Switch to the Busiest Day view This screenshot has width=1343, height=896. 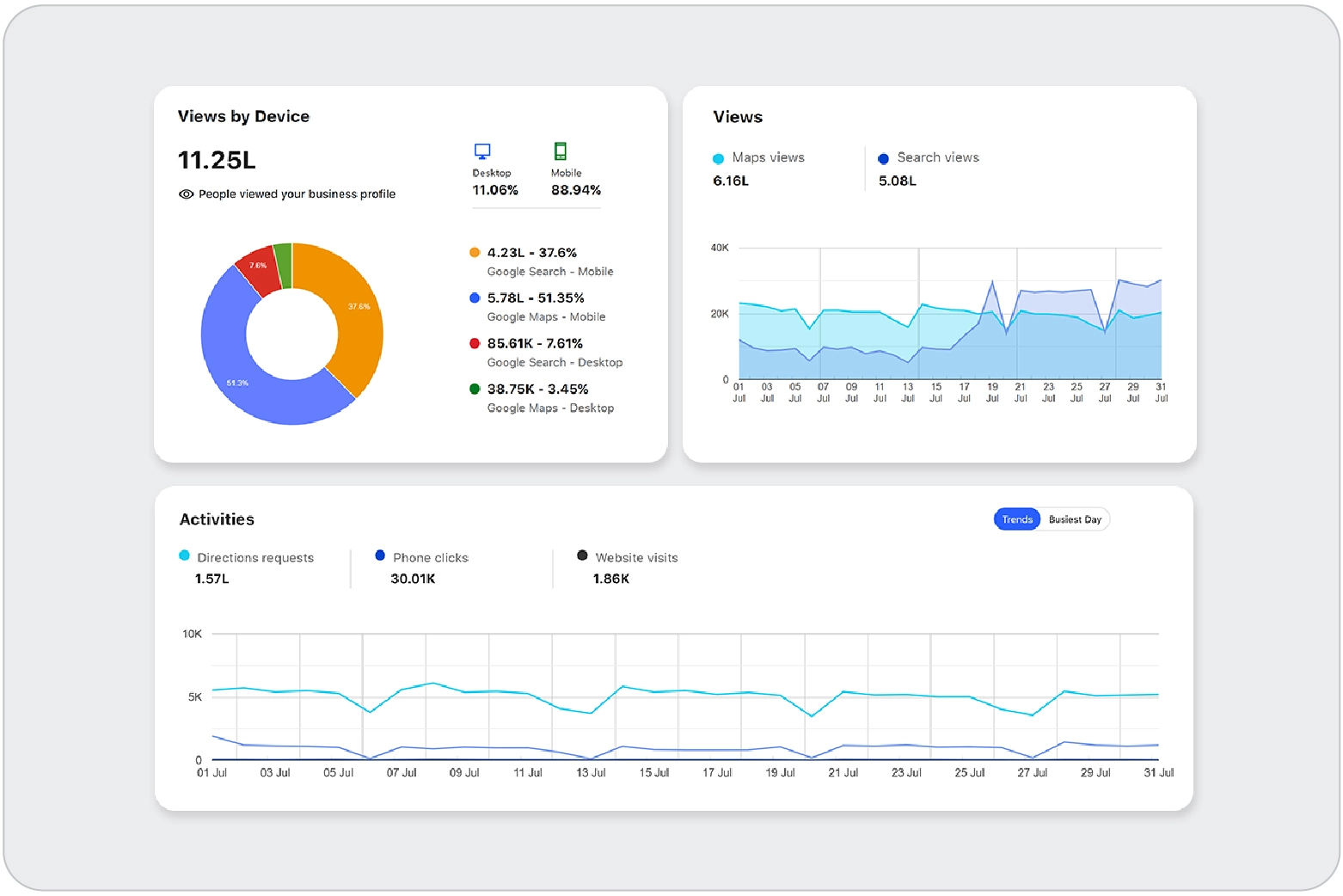[1074, 519]
